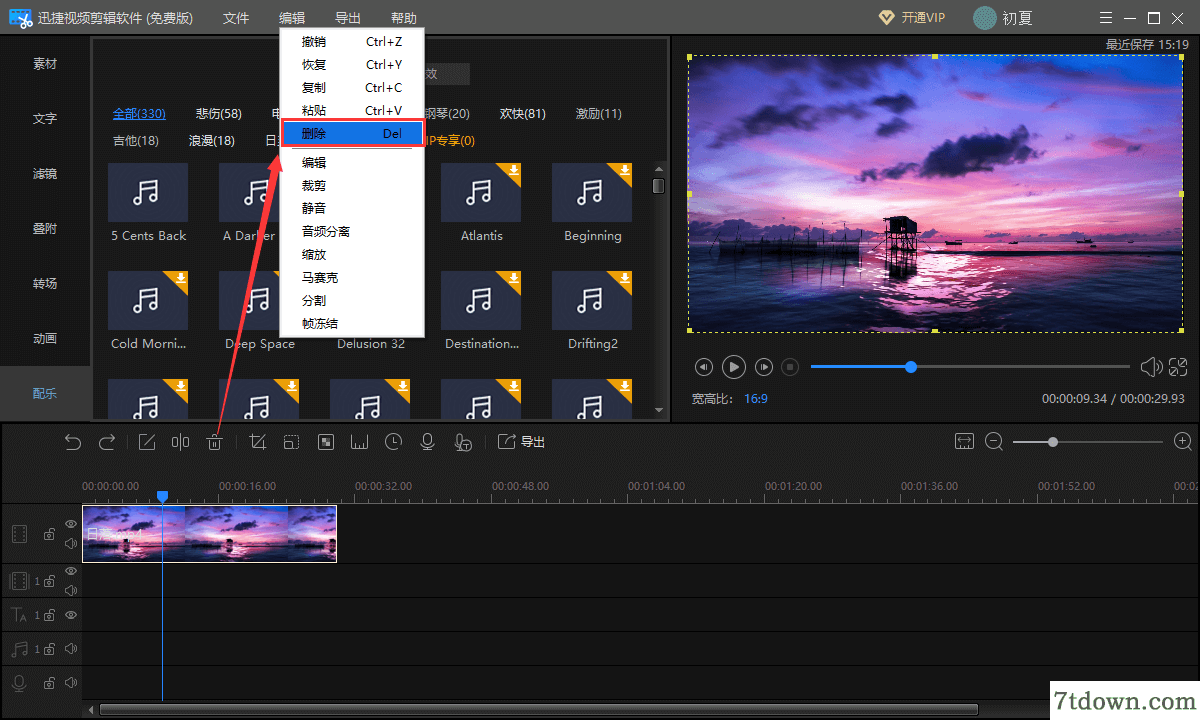
Task: Click the diamond icon beside 开通VIP
Action: click(x=886, y=17)
